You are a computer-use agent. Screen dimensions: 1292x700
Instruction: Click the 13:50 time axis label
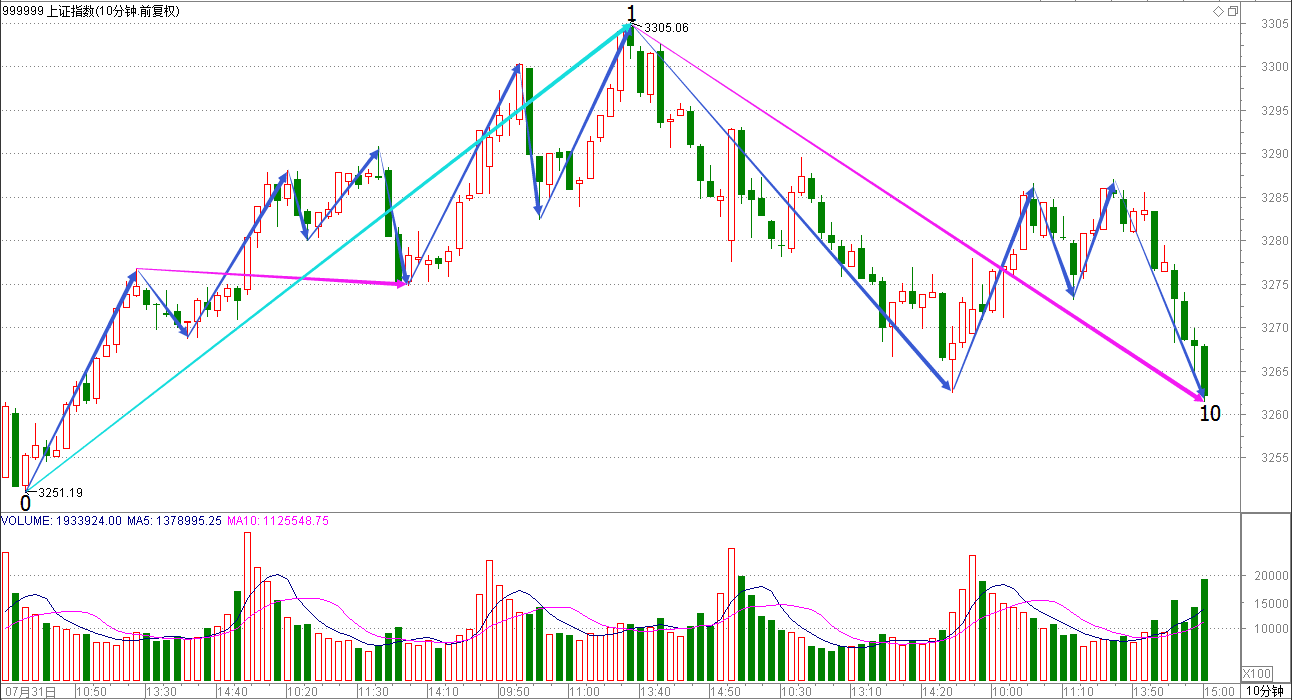1148,691
